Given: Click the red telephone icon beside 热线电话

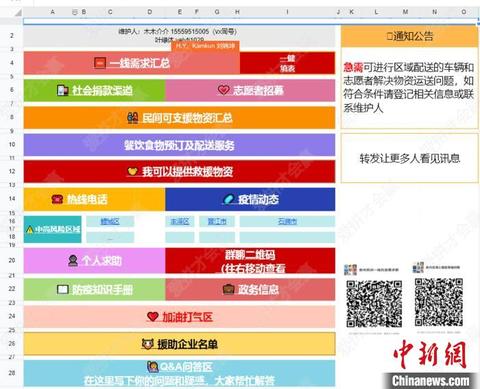Looking at the screenshot, I should coord(57,199).
